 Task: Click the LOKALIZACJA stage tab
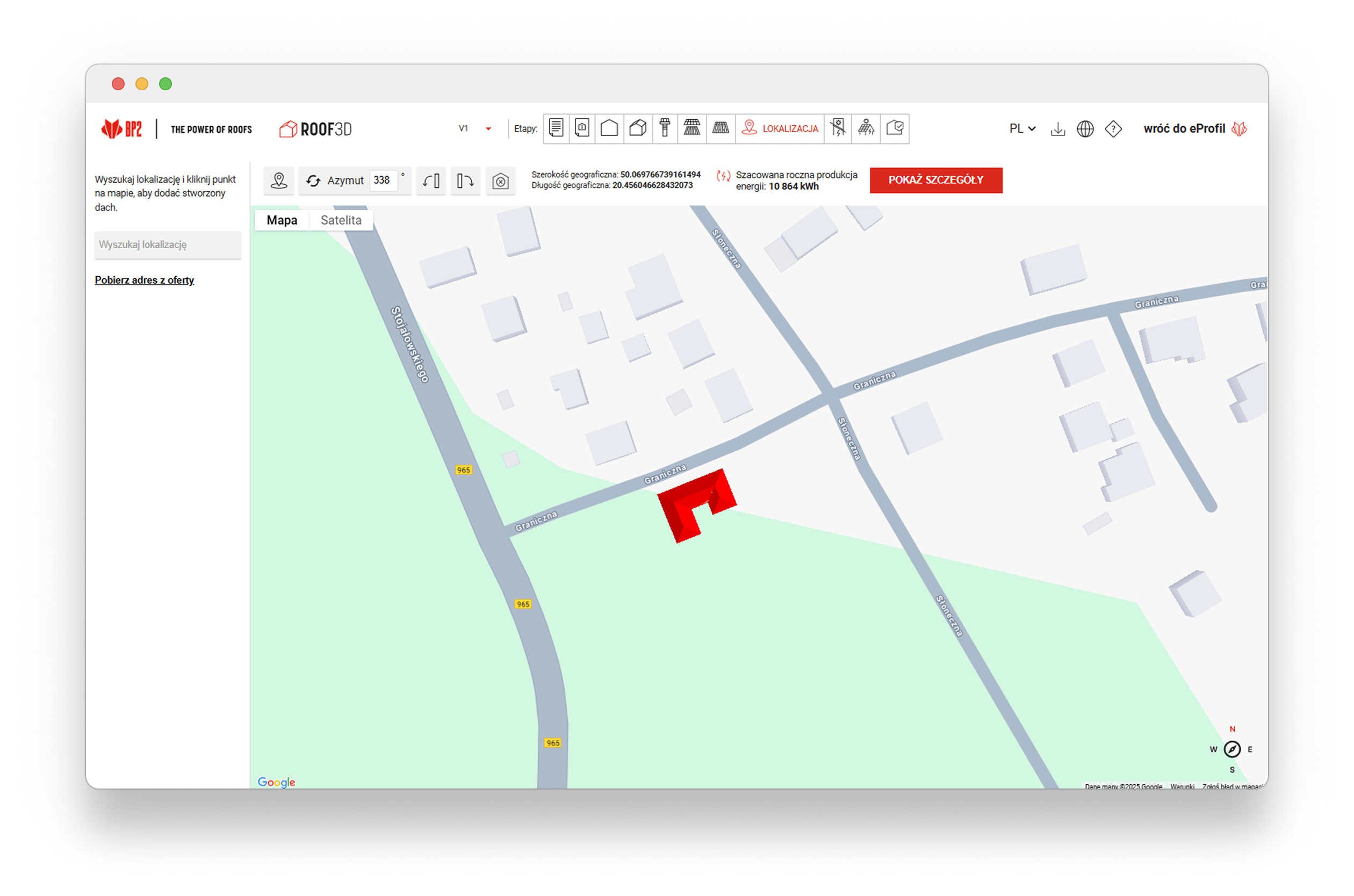tap(780, 128)
